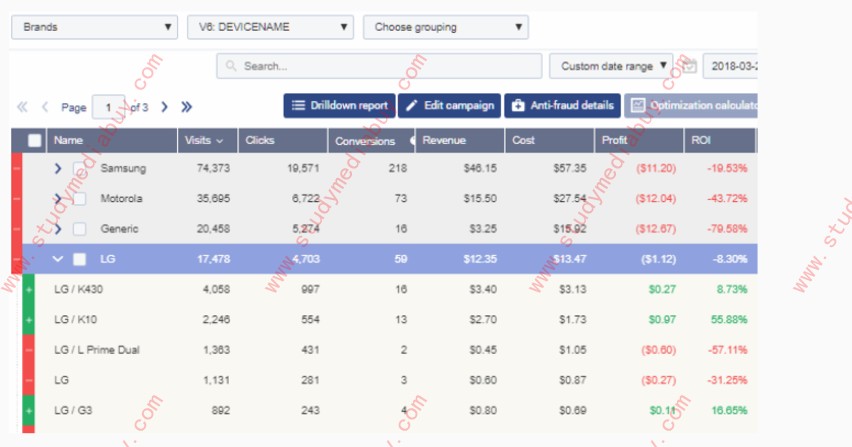This screenshot has width=852, height=447.
Task: Click the green plus marker on LG / K430
Action: [x=29, y=289]
